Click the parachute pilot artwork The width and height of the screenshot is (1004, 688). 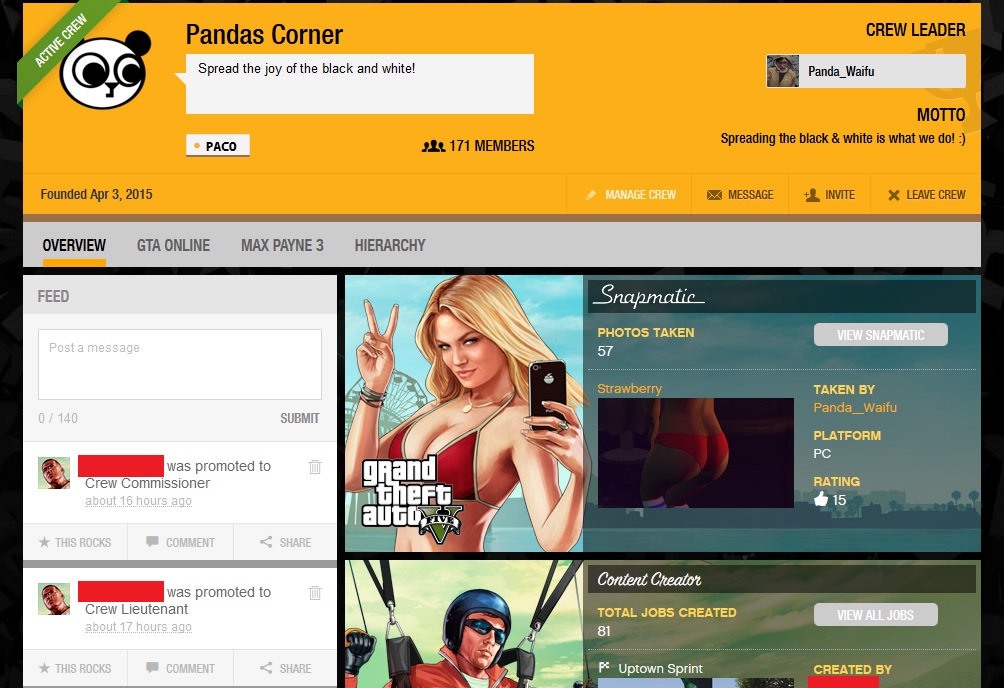464,624
